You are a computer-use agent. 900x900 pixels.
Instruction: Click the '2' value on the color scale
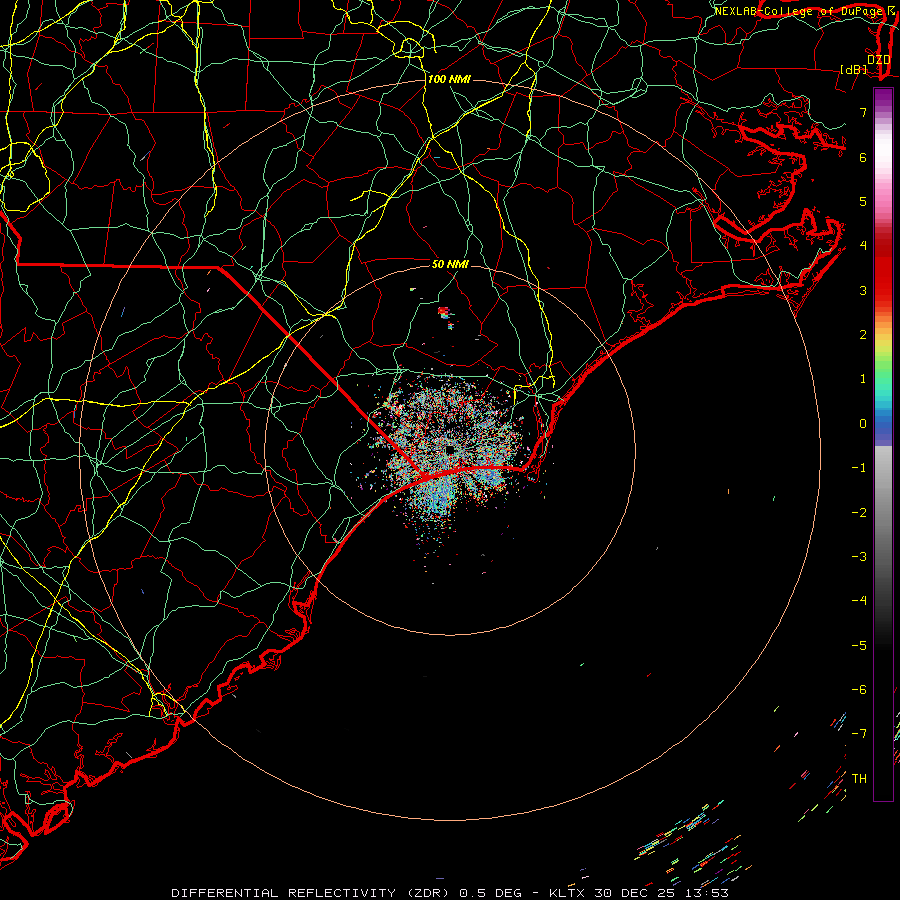[863, 335]
